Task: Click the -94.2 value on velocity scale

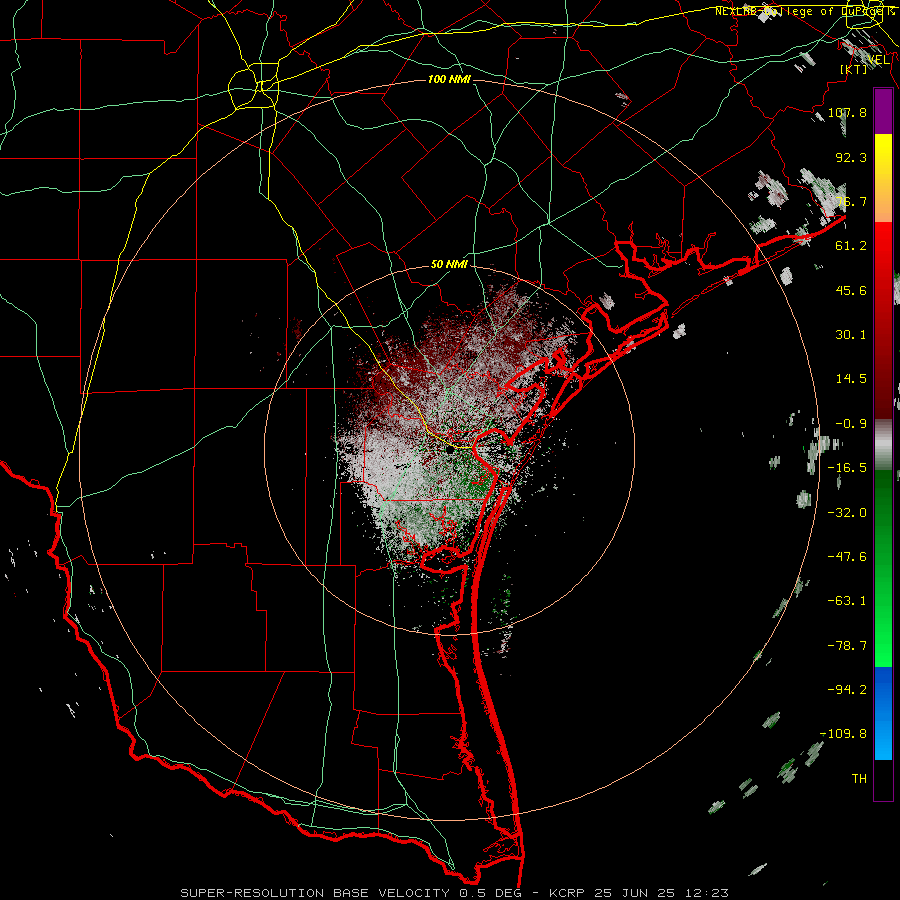Action: 847,690
